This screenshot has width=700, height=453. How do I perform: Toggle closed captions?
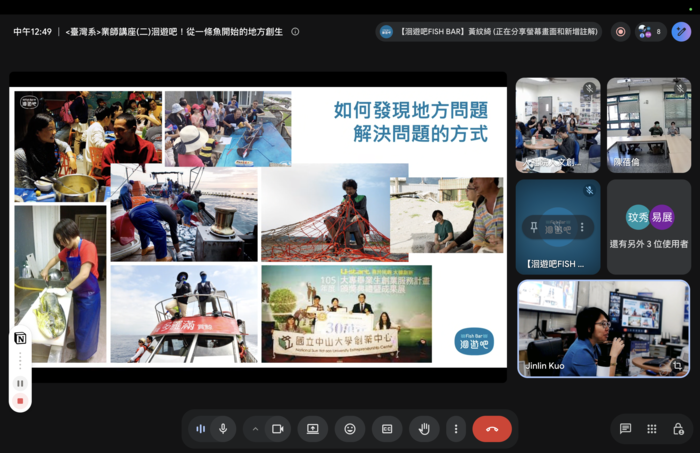(387, 429)
